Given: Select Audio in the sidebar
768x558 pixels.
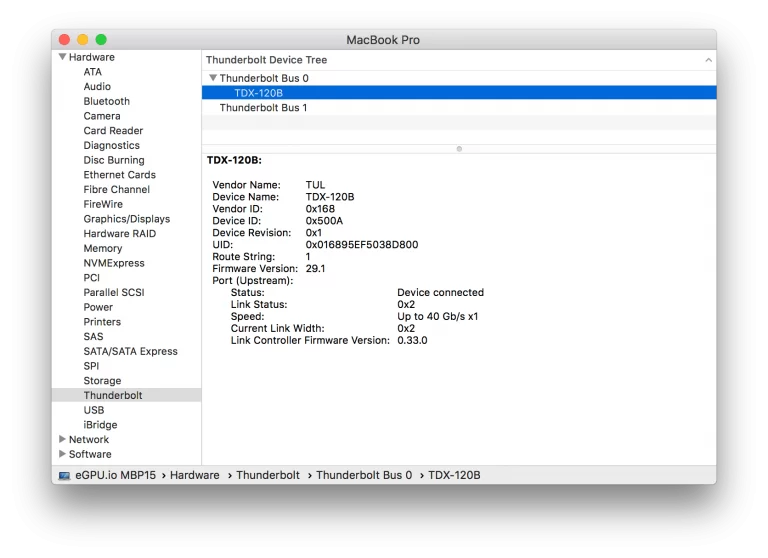Looking at the screenshot, I should 97,86.
